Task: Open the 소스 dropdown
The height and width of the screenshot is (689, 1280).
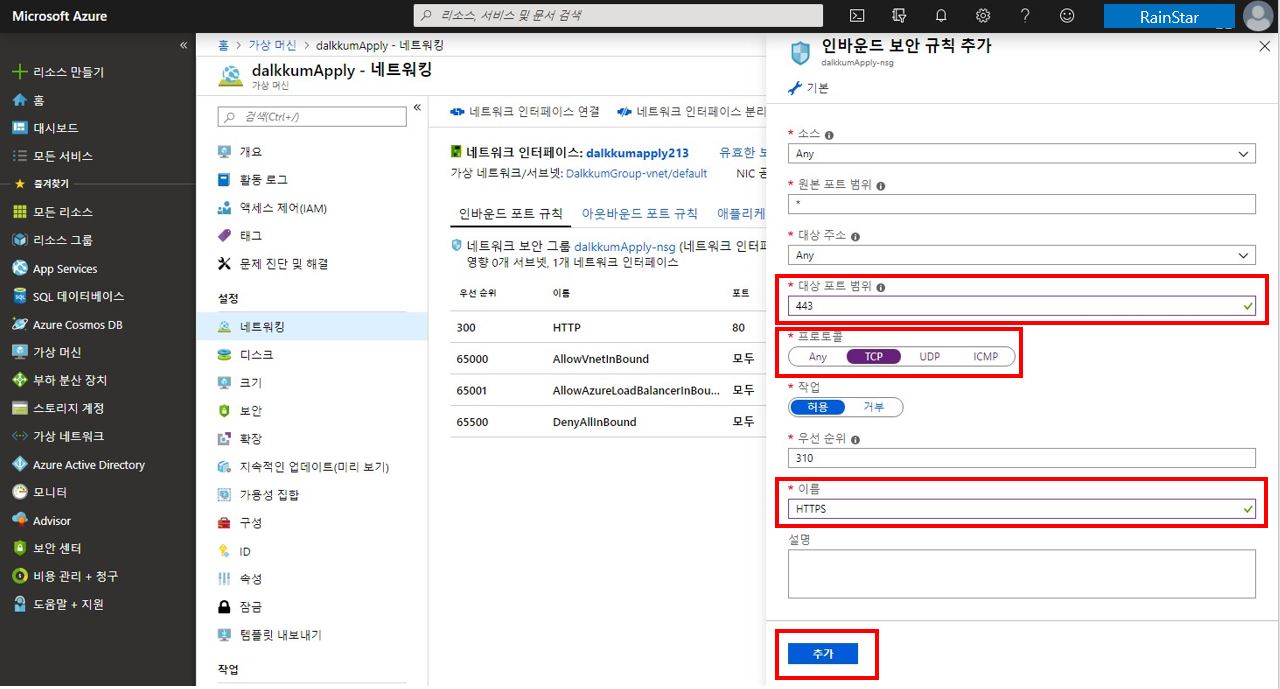Action: 1021,154
